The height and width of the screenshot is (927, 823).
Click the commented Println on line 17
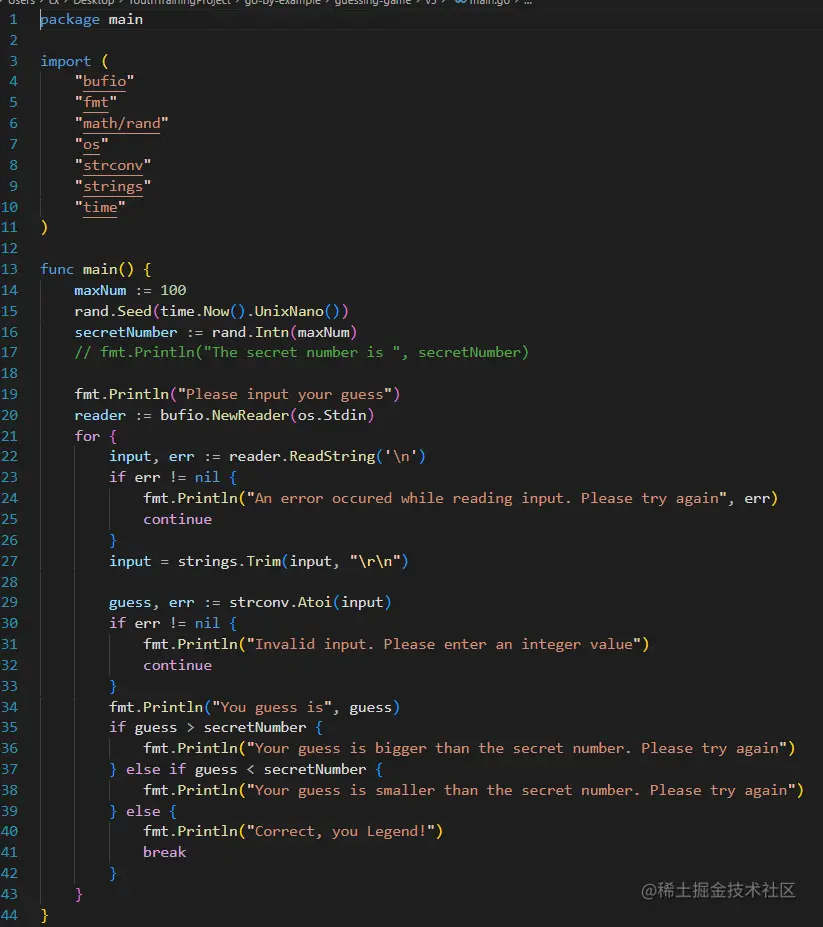click(x=302, y=352)
